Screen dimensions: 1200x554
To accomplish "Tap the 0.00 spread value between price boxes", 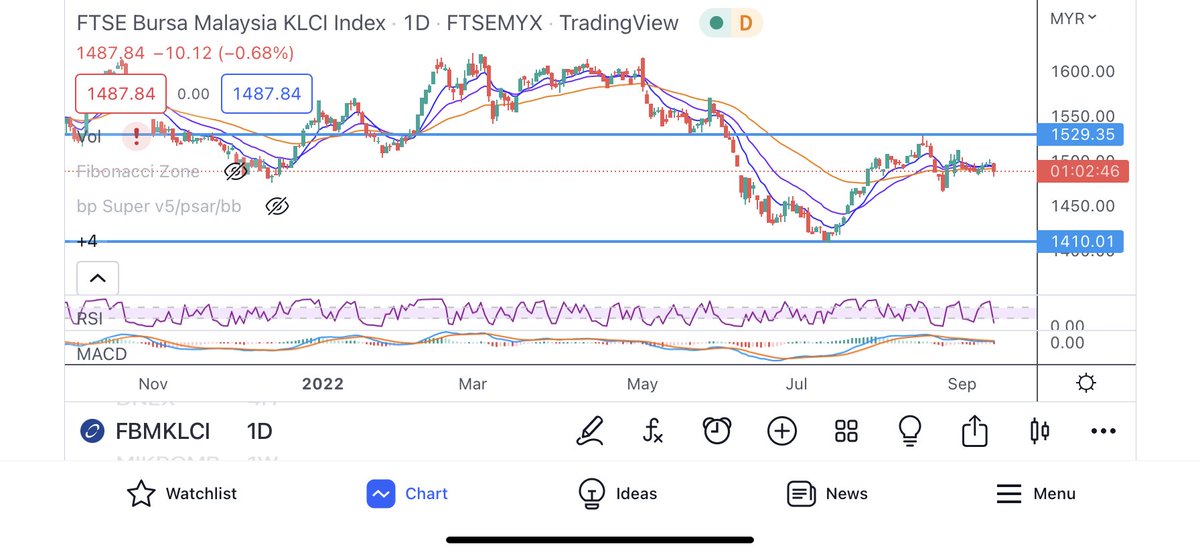I will (193, 94).
